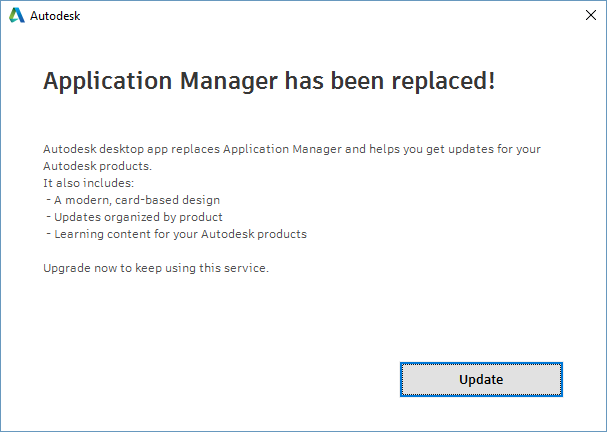607x432 pixels.
Task: Click the word 'Manager' in the heading
Action: click(228, 81)
